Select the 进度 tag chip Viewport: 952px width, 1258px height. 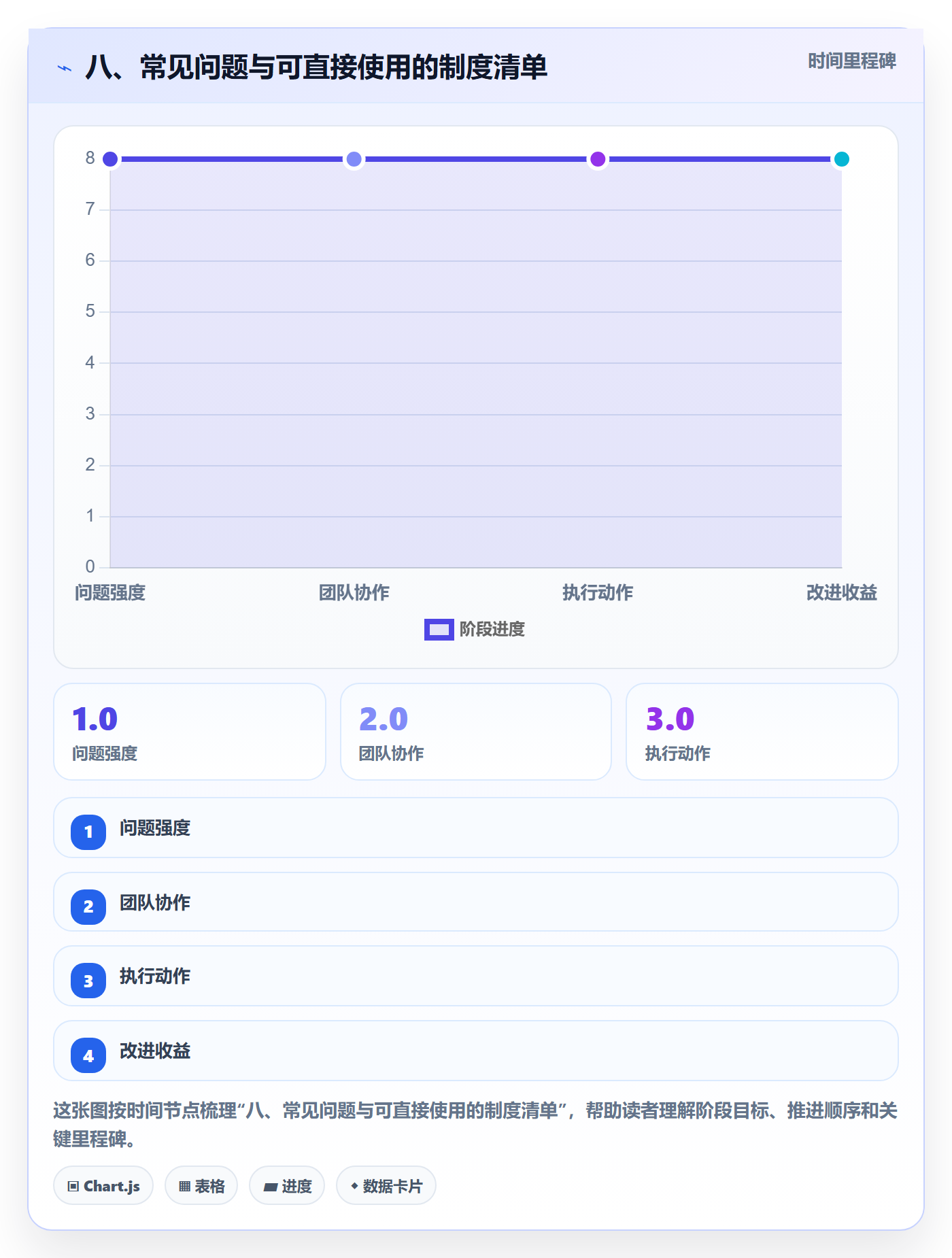[x=287, y=1185]
